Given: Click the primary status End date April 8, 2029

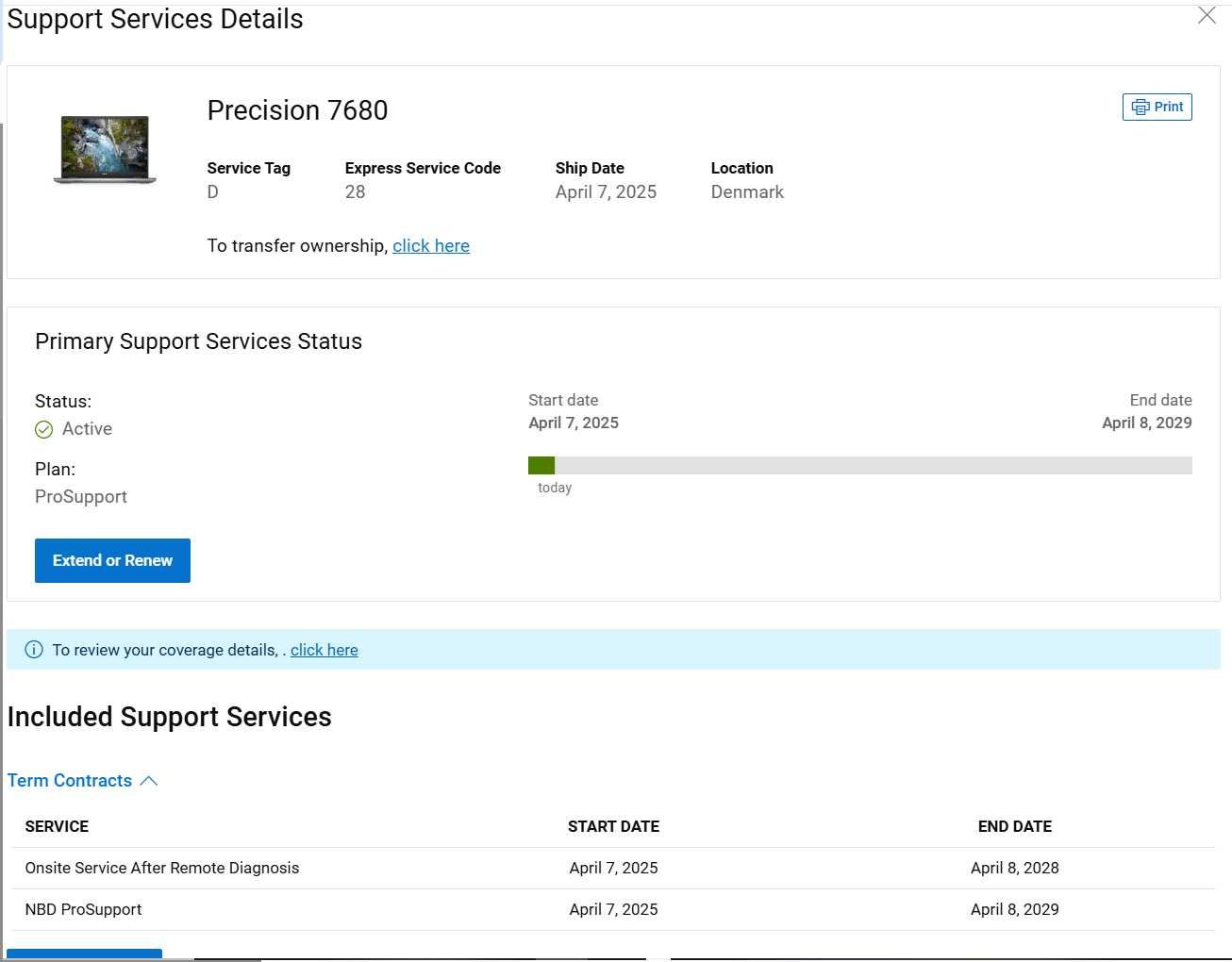Looking at the screenshot, I should point(1147,423).
